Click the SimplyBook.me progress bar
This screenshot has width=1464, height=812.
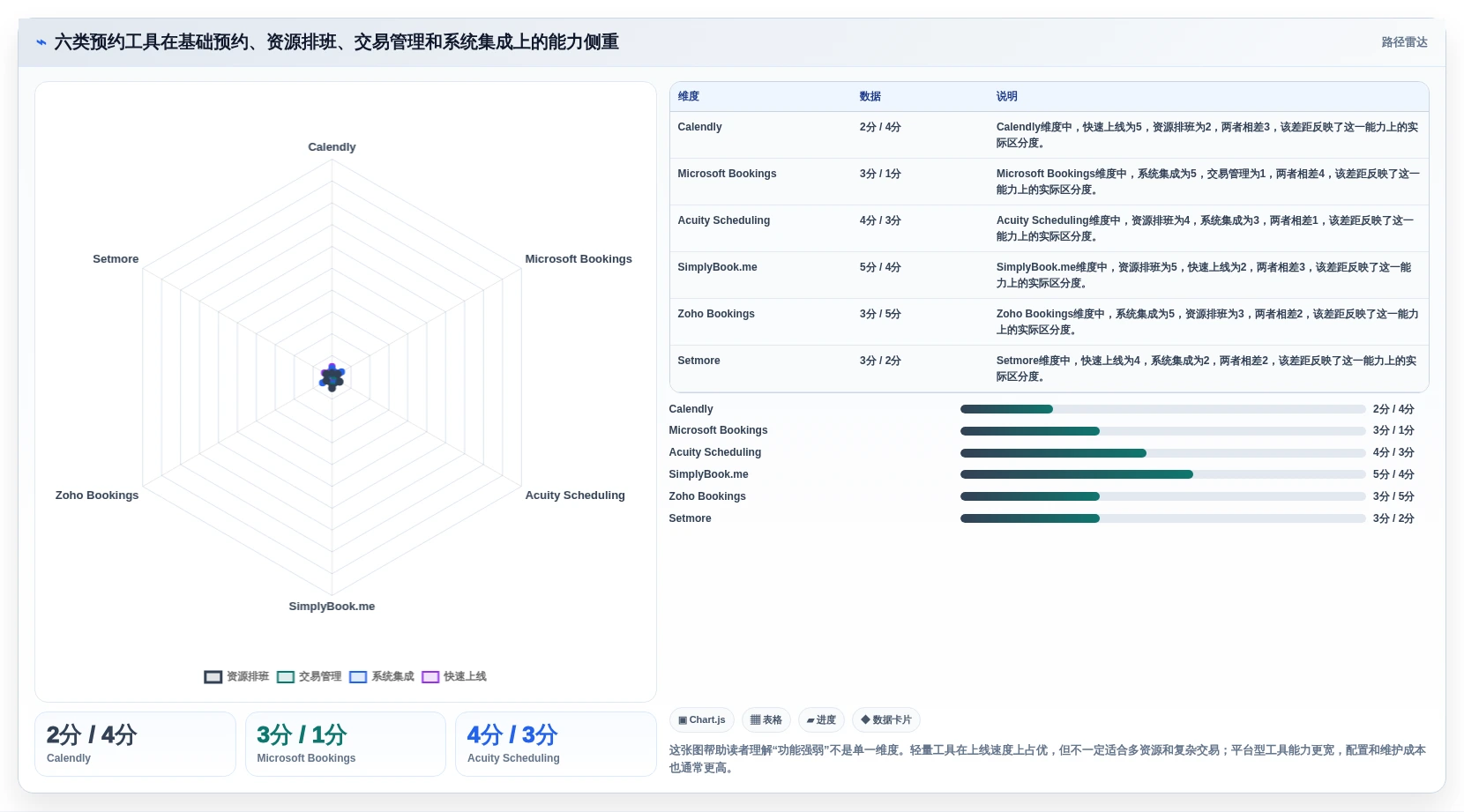tap(1162, 474)
